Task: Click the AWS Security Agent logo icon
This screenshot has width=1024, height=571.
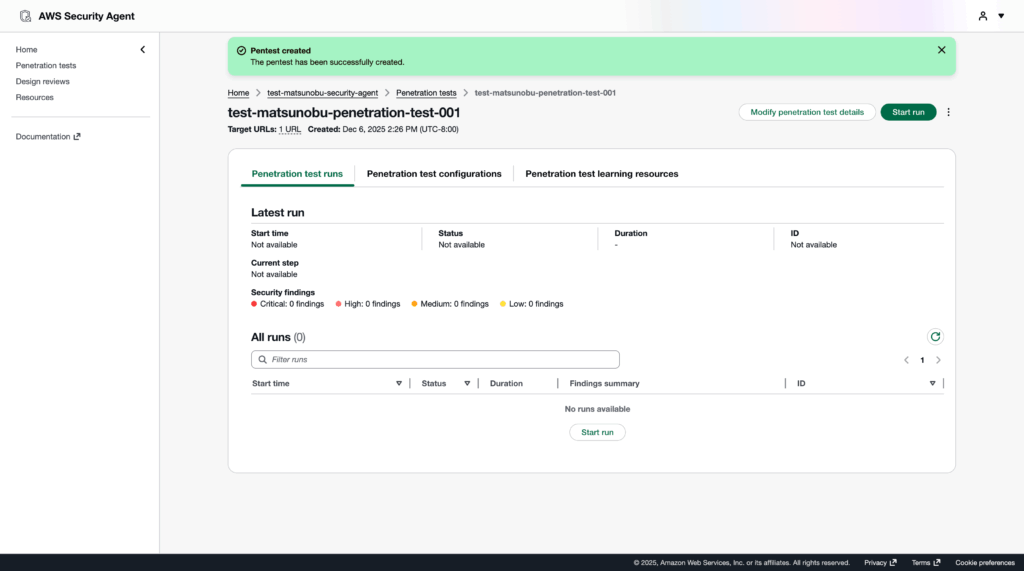Action: (25, 16)
